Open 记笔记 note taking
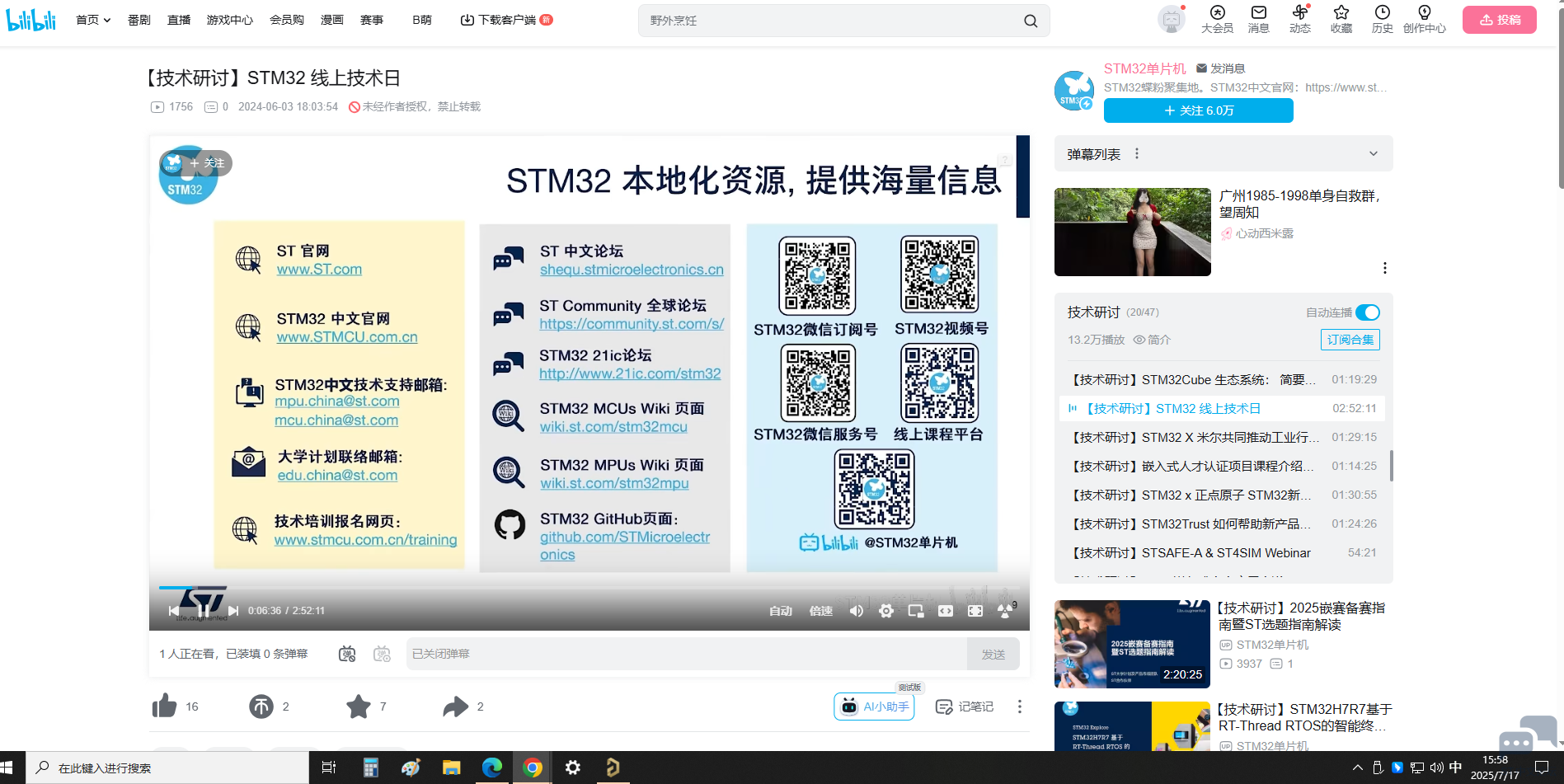 (x=965, y=707)
